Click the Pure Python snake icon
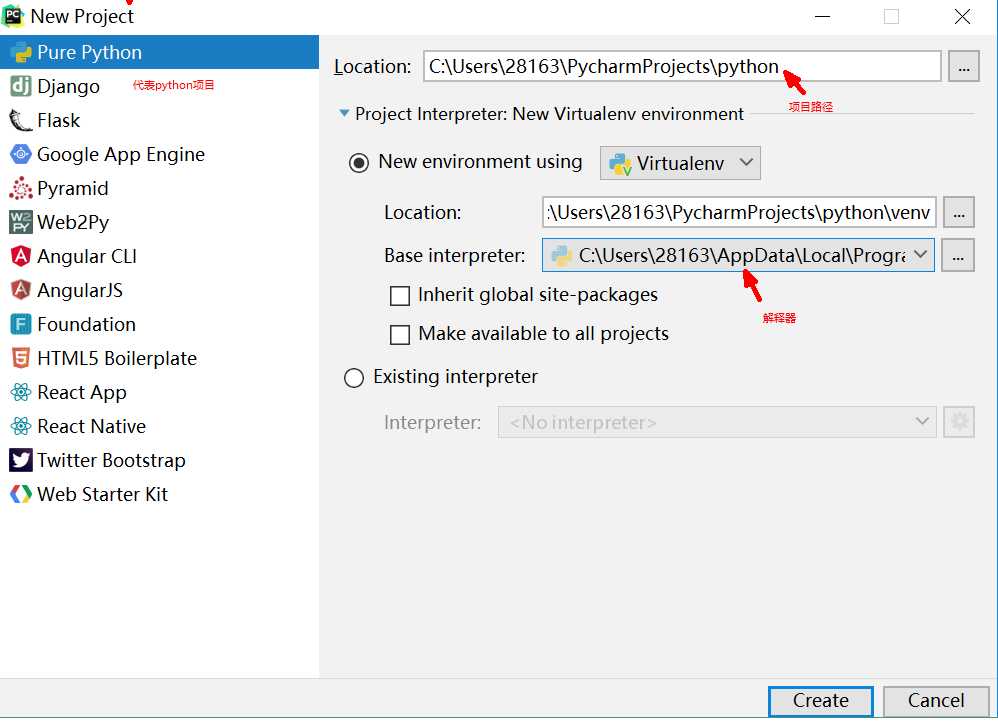 pos(20,52)
